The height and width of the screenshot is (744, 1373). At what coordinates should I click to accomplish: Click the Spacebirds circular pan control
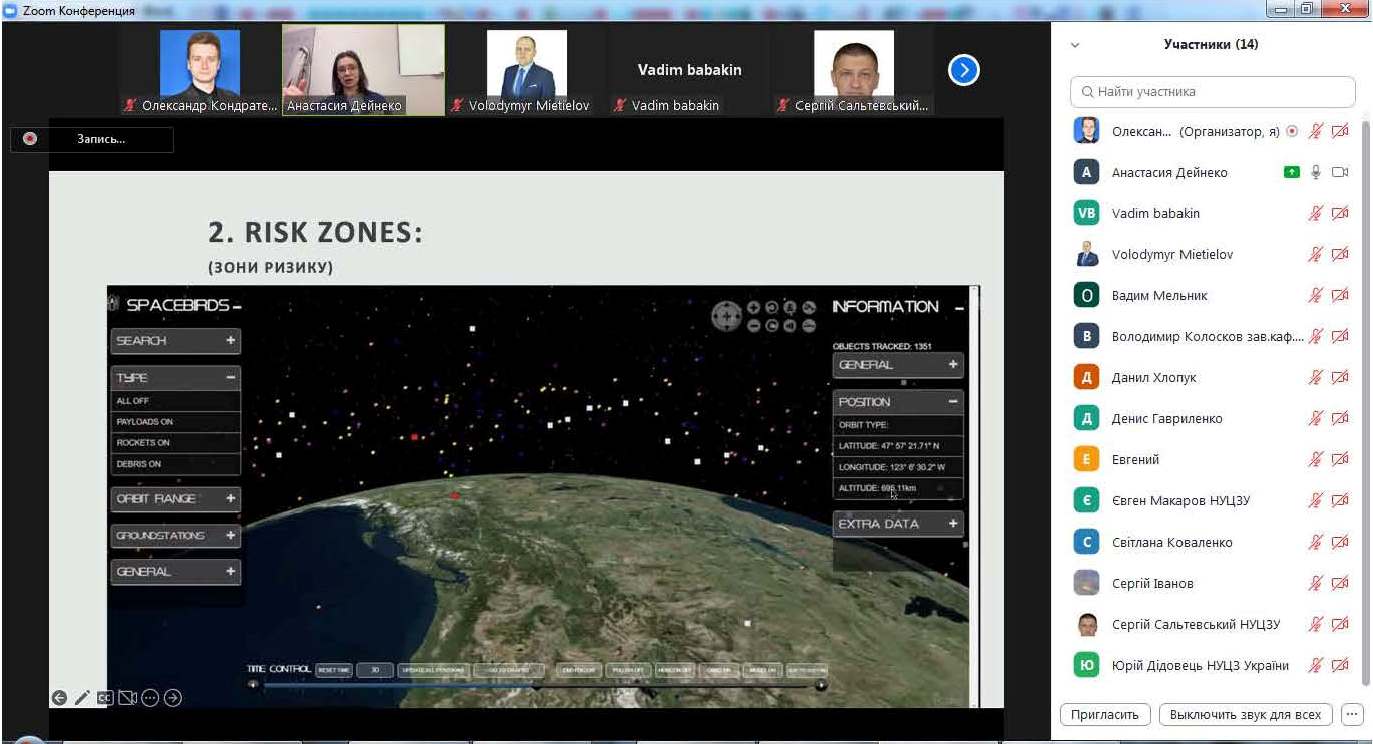[726, 317]
